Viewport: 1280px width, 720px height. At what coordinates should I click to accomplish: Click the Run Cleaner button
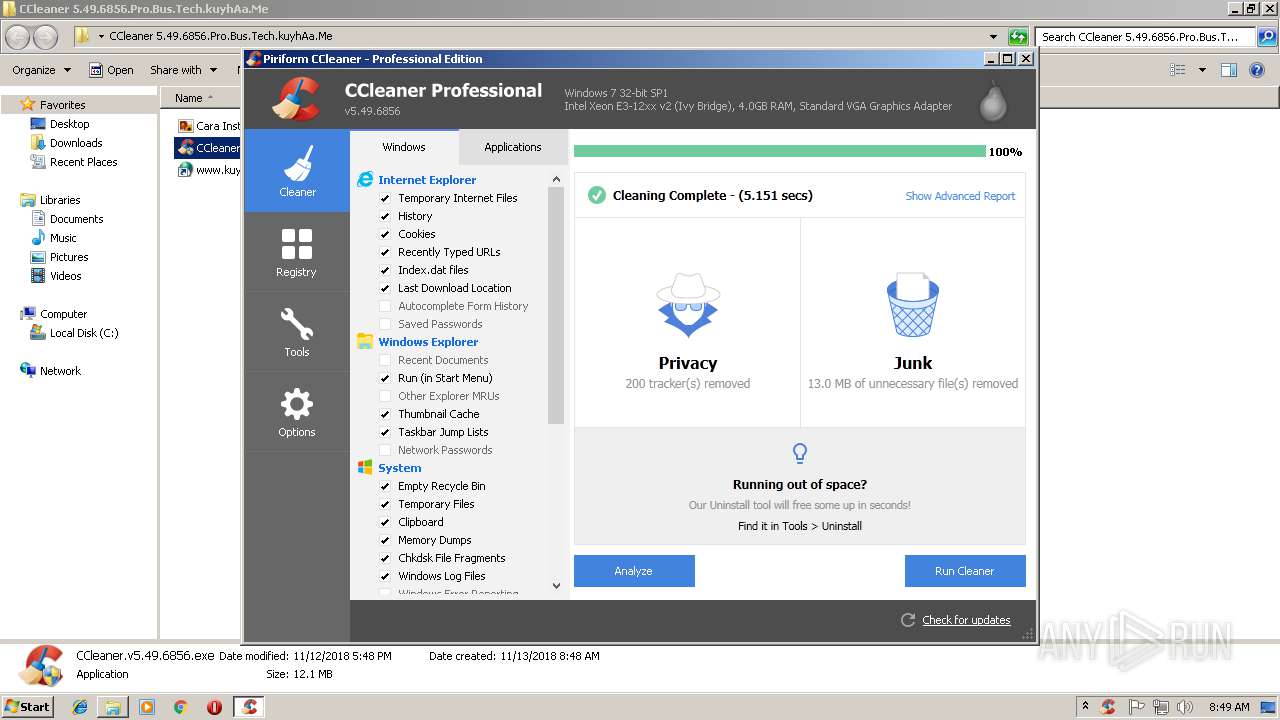click(x=965, y=571)
